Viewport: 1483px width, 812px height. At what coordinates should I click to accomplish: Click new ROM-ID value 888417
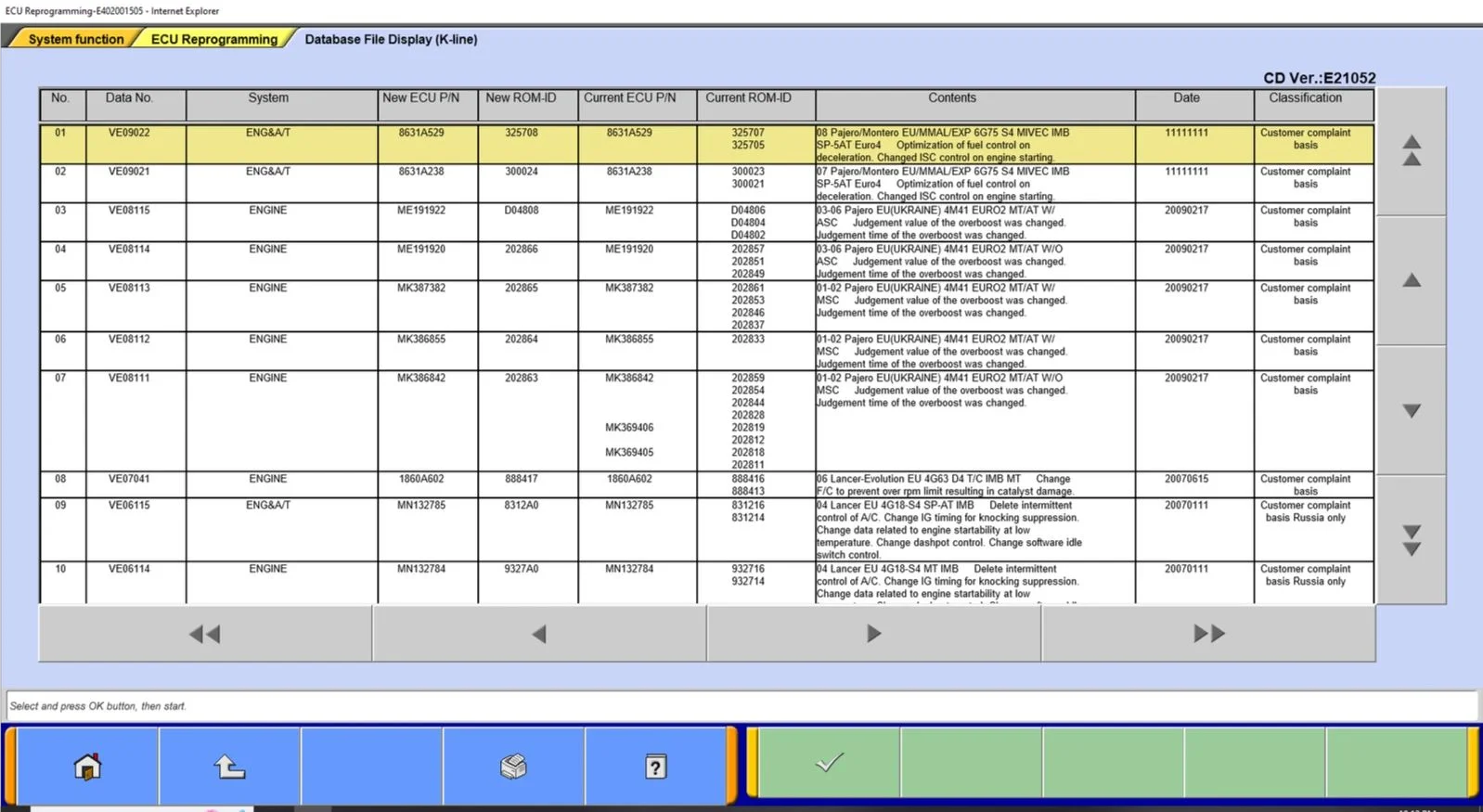pos(522,480)
